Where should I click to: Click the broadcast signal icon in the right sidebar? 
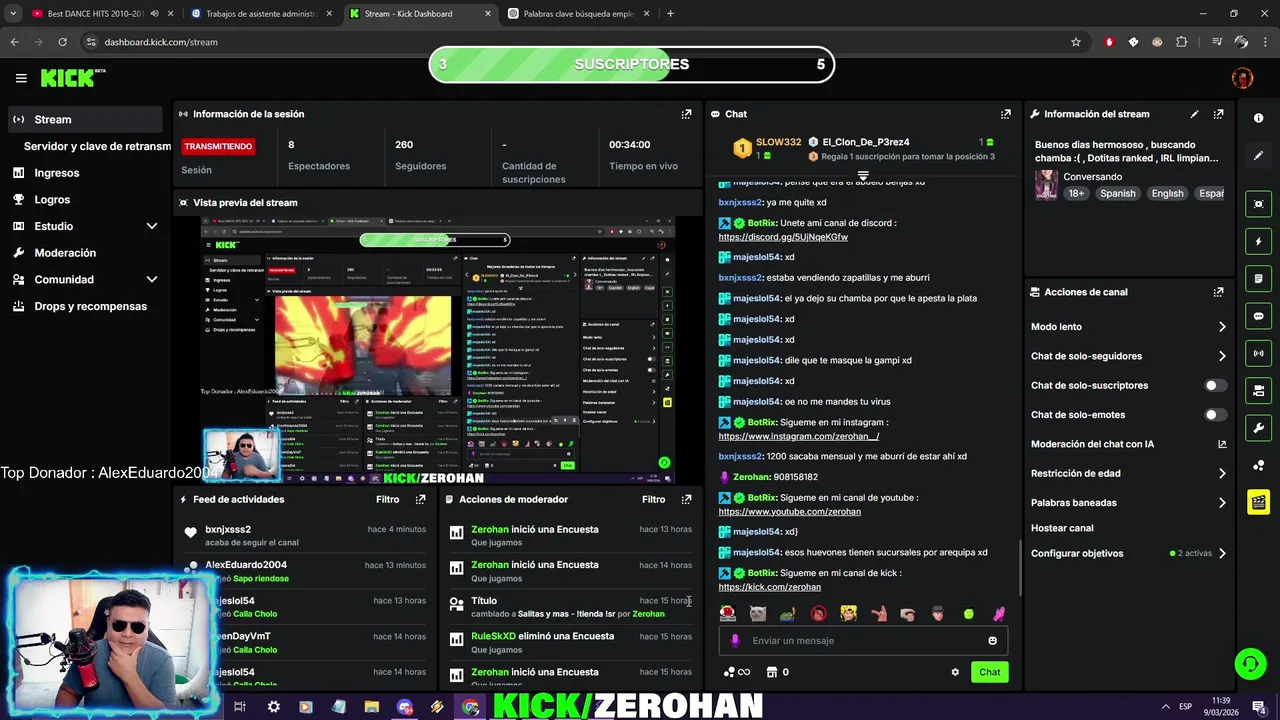tap(1258, 353)
